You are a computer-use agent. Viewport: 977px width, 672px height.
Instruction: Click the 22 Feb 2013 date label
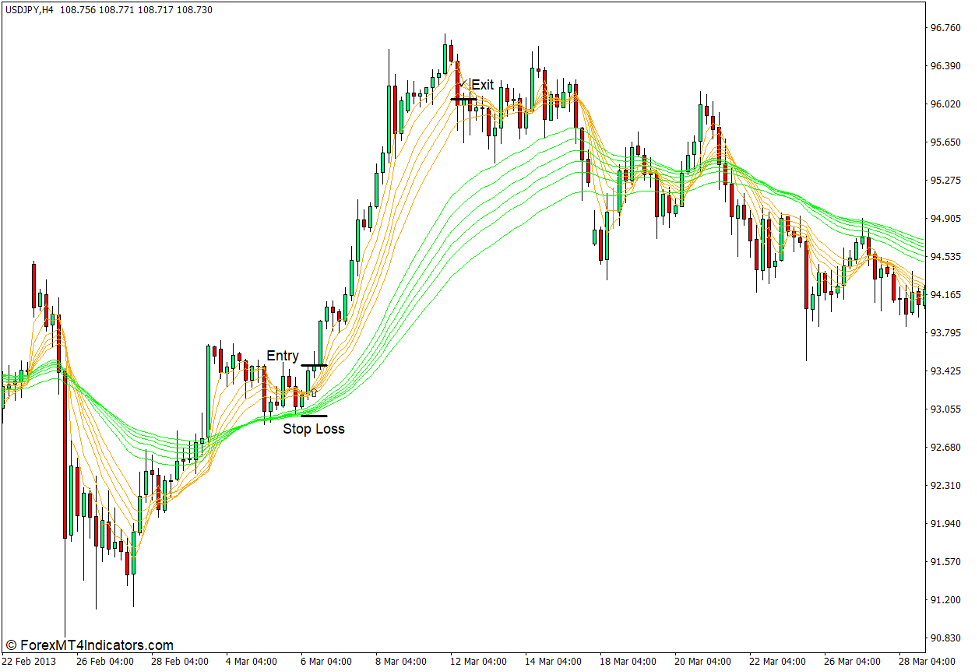(30, 661)
